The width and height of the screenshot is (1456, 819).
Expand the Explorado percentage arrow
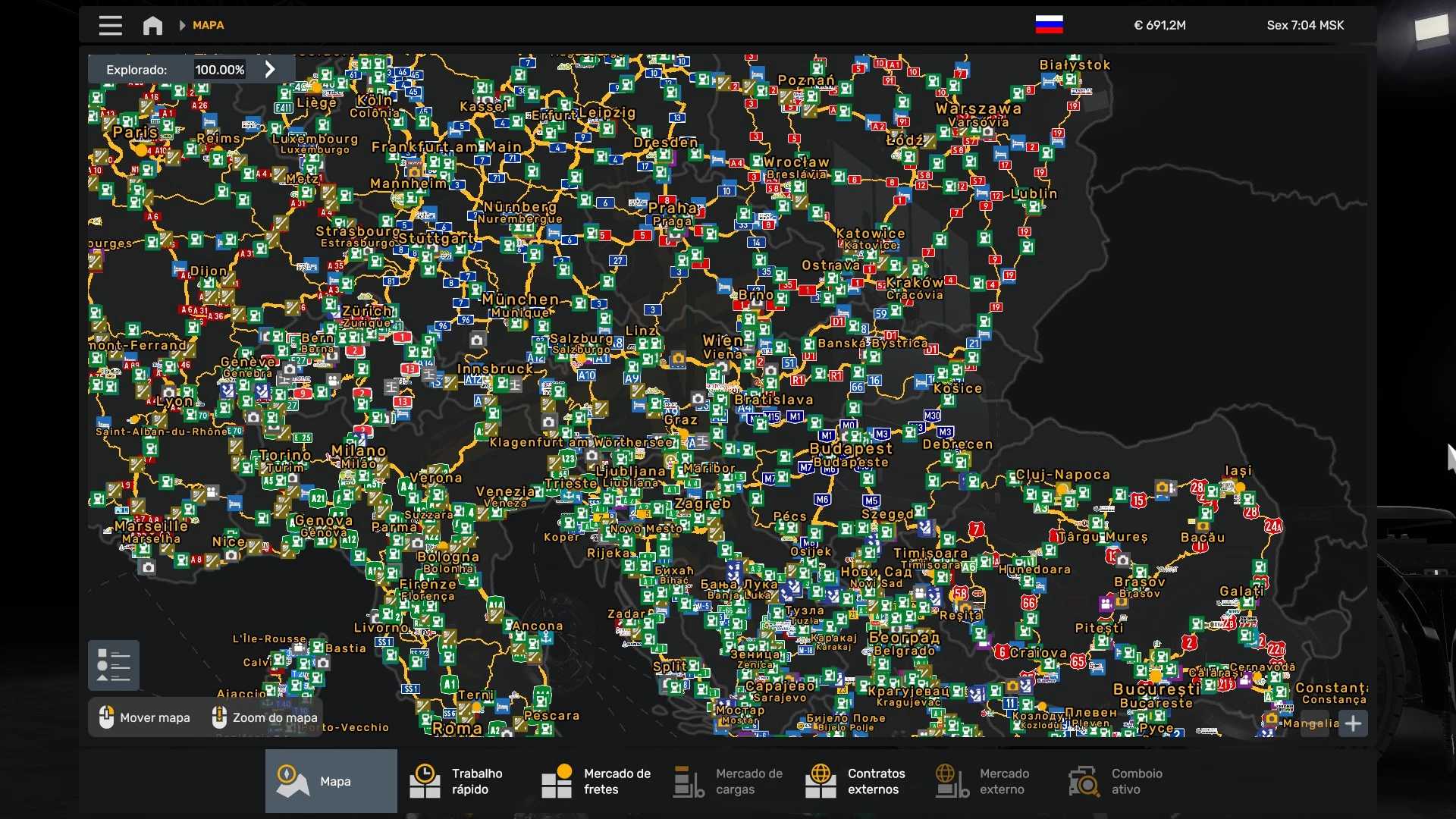pyautogui.click(x=270, y=69)
